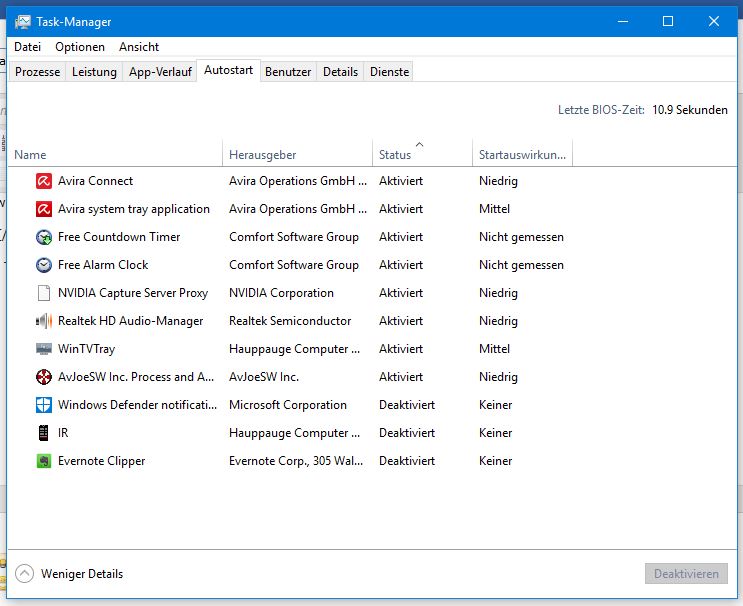The height and width of the screenshot is (606, 743).
Task: Sort by the Name column header
Action: pos(115,154)
